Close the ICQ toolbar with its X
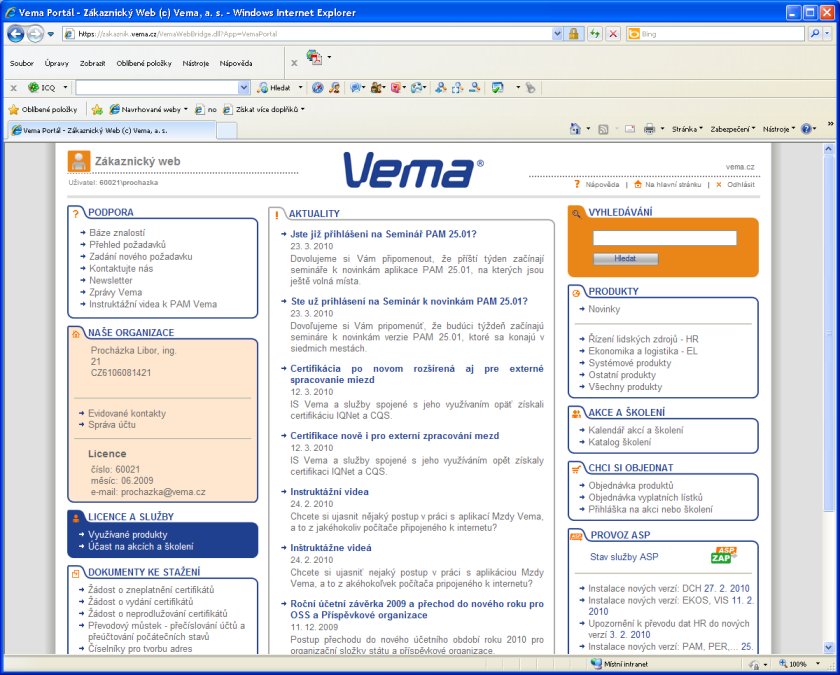This screenshot has height=675, width=840. click(x=14, y=87)
